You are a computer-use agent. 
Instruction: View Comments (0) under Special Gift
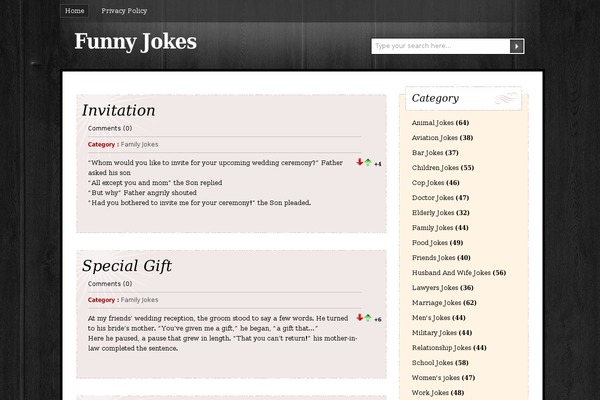110,284
